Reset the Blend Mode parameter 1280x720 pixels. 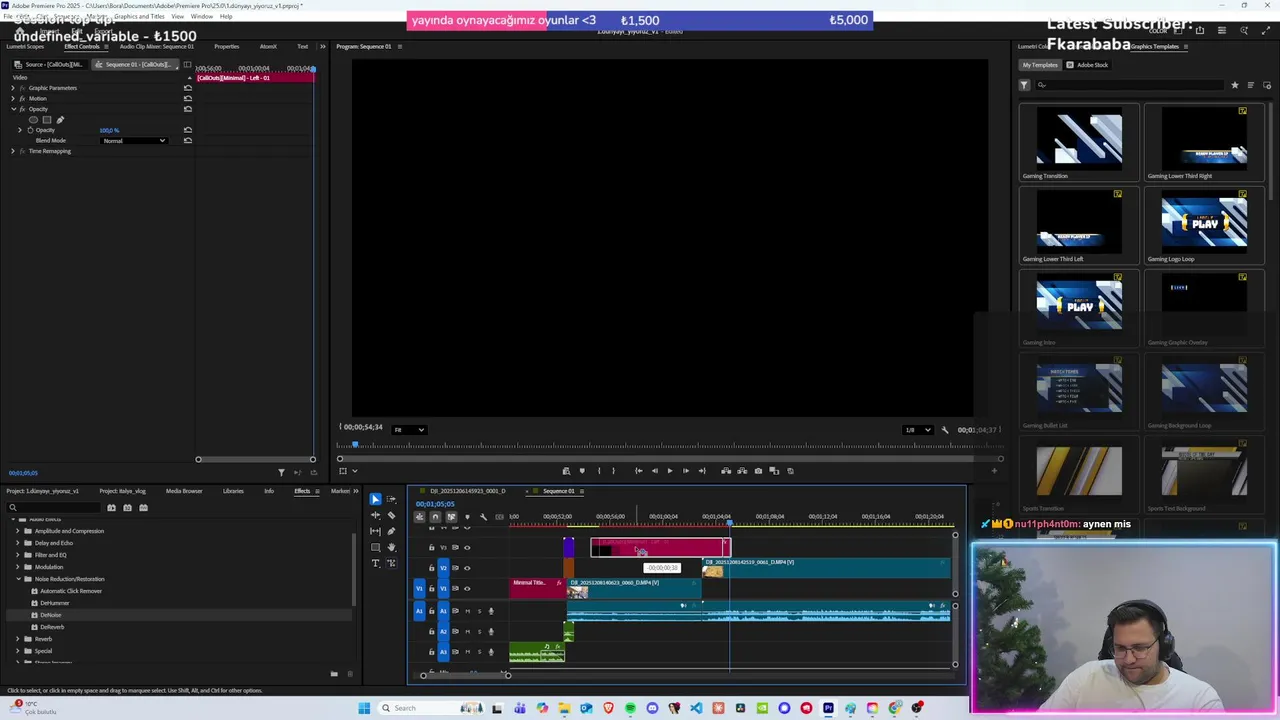[187, 141]
